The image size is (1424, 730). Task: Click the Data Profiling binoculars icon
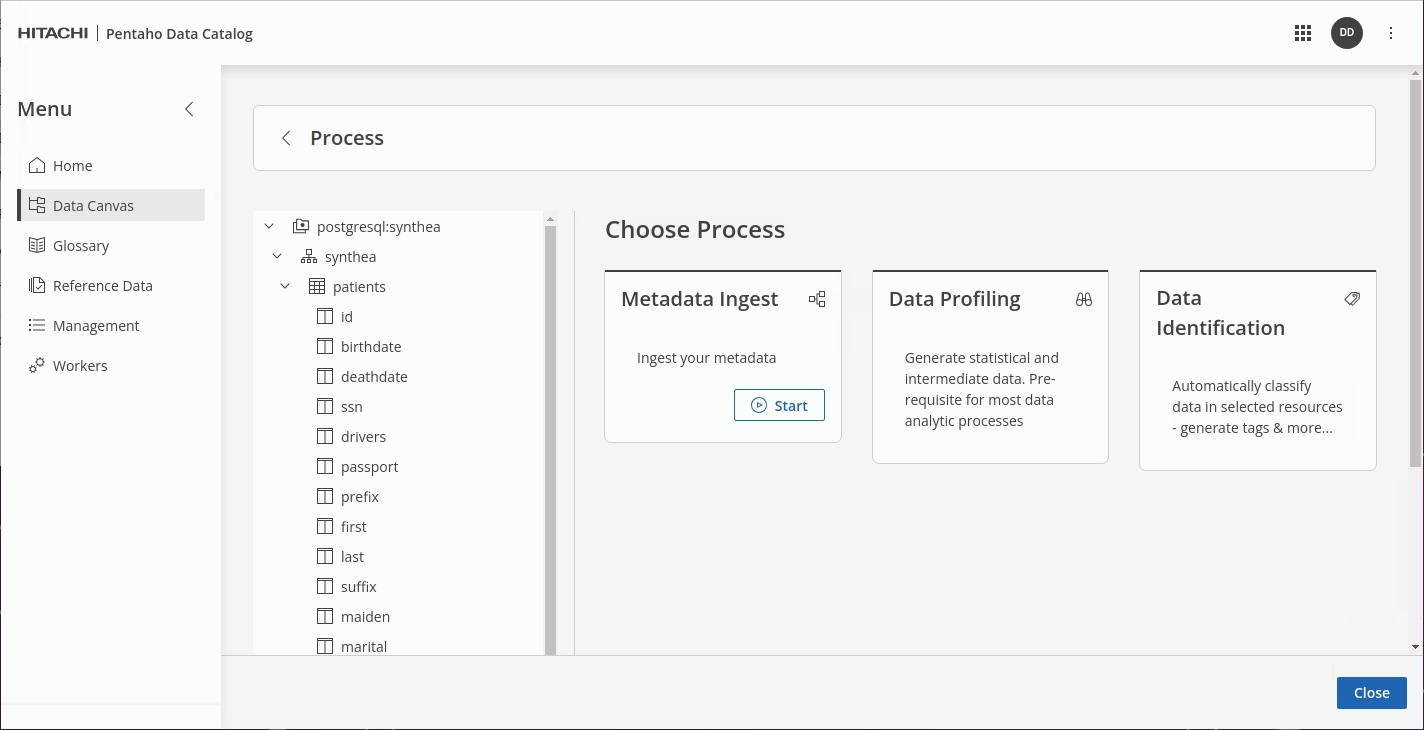click(1084, 299)
